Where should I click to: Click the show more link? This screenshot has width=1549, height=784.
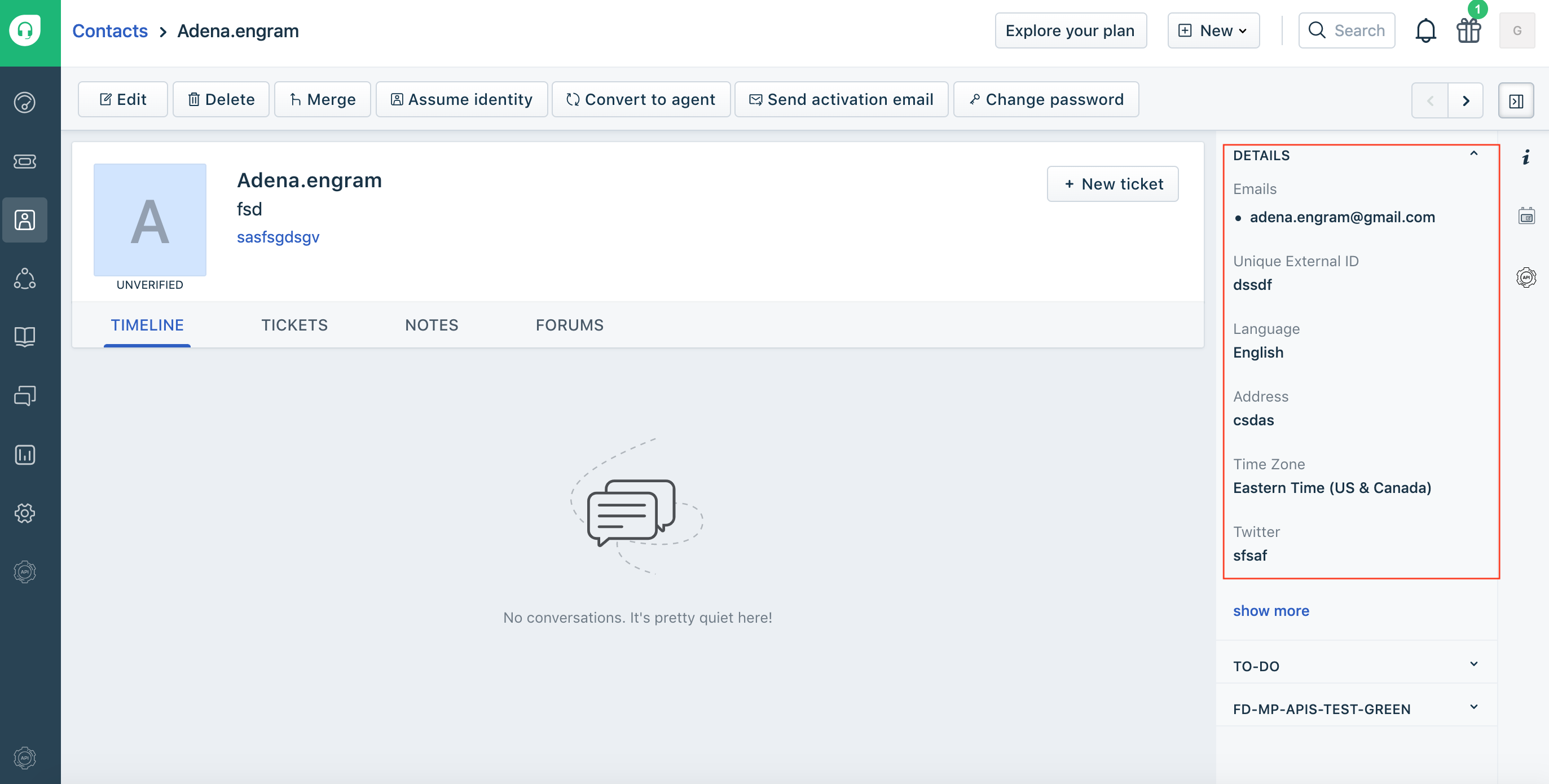(1271, 610)
